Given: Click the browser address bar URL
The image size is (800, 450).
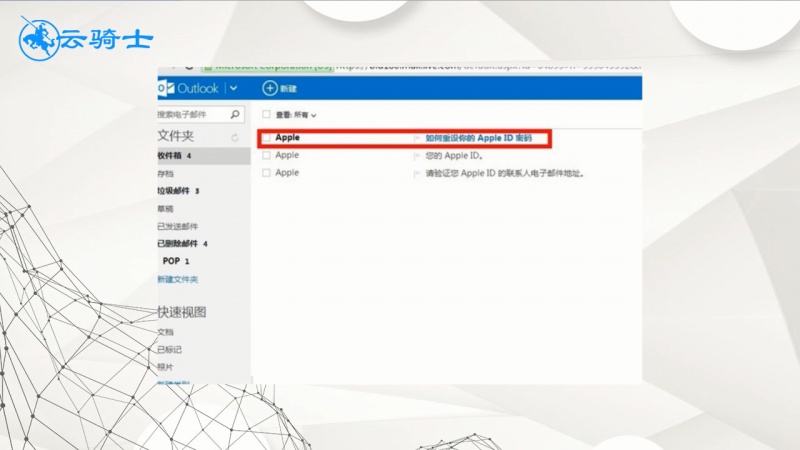Looking at the screenshot, I should (487, 67).
